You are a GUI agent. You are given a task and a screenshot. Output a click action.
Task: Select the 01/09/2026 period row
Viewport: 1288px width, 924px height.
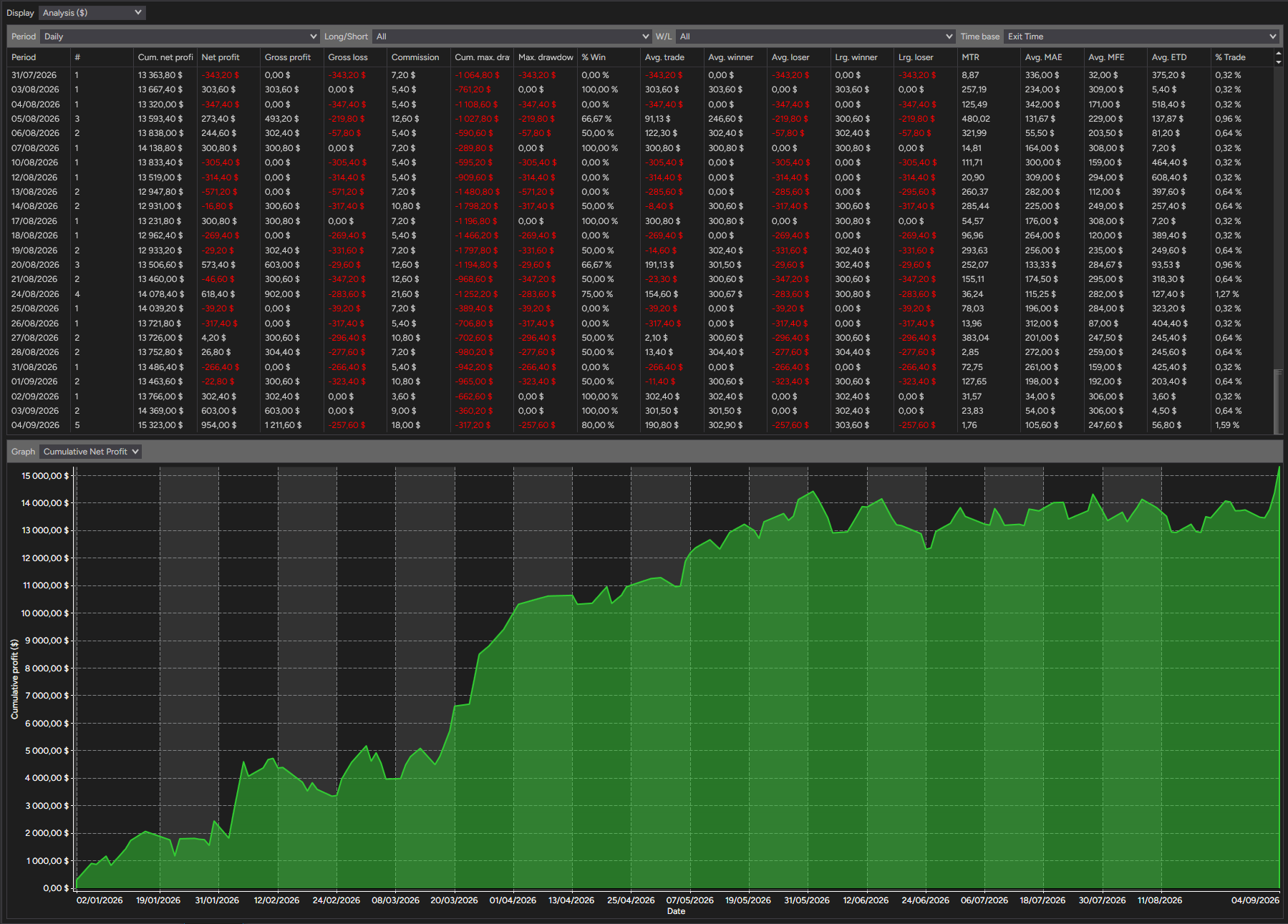point(640,381)
